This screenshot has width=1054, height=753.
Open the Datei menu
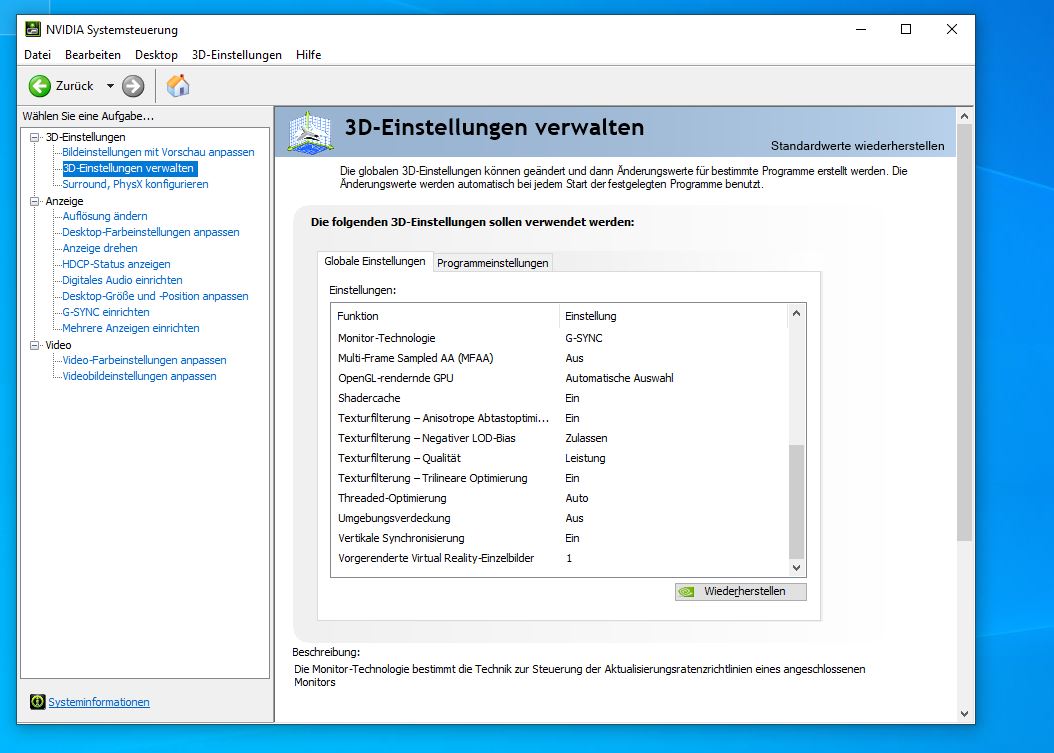(x=38, y=55)
